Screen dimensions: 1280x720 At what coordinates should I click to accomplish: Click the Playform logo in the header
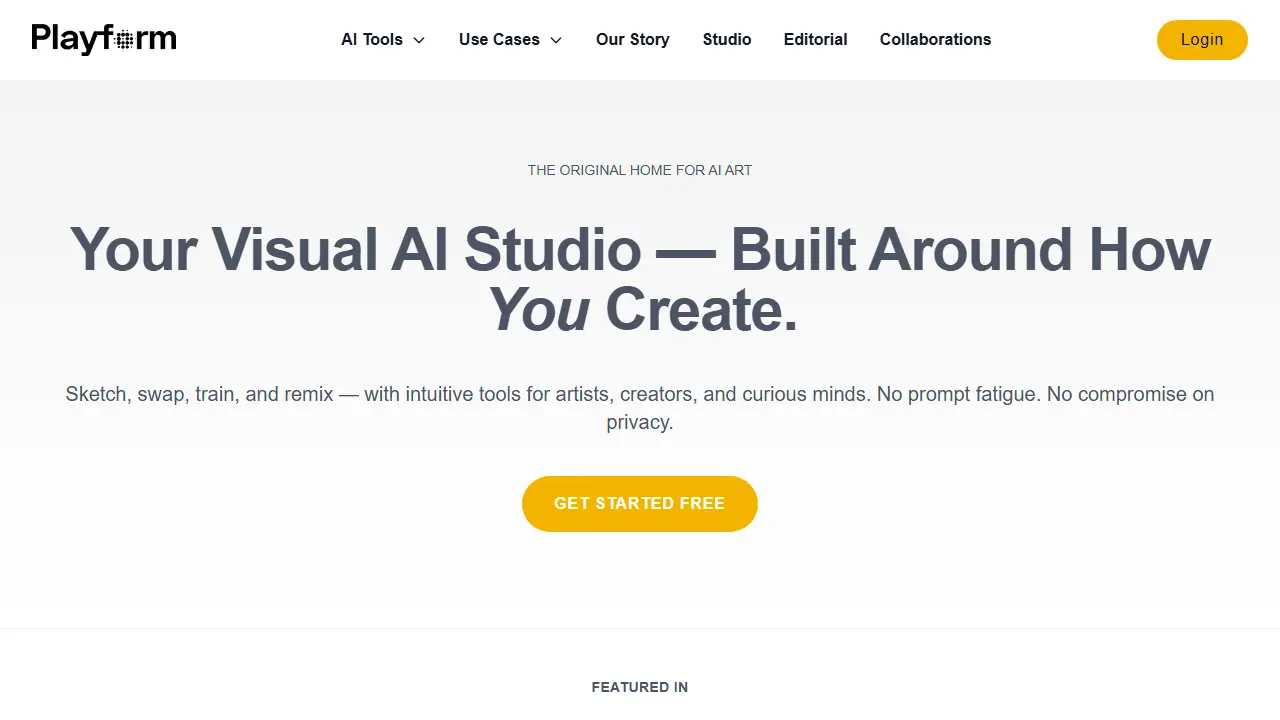tap(104, 39)
